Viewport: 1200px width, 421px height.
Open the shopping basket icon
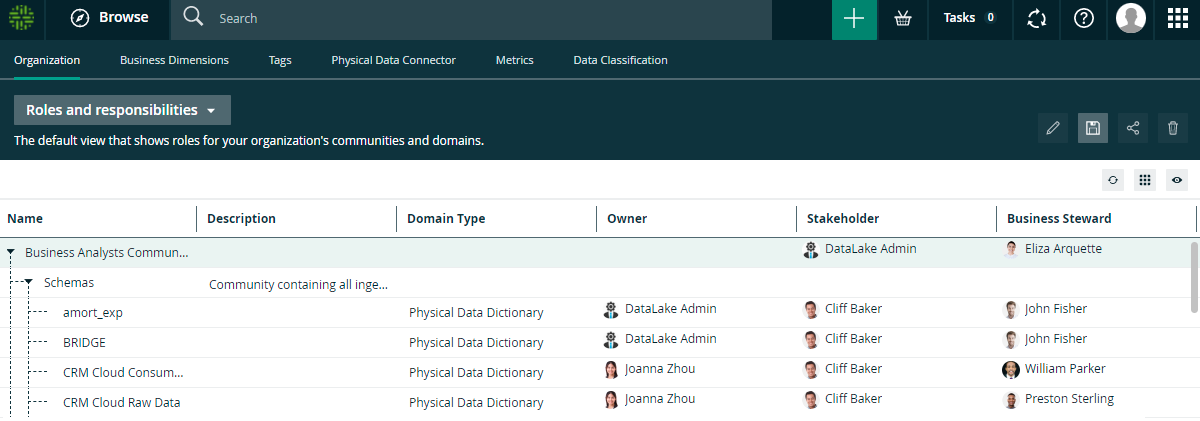[x=903, y=19]
